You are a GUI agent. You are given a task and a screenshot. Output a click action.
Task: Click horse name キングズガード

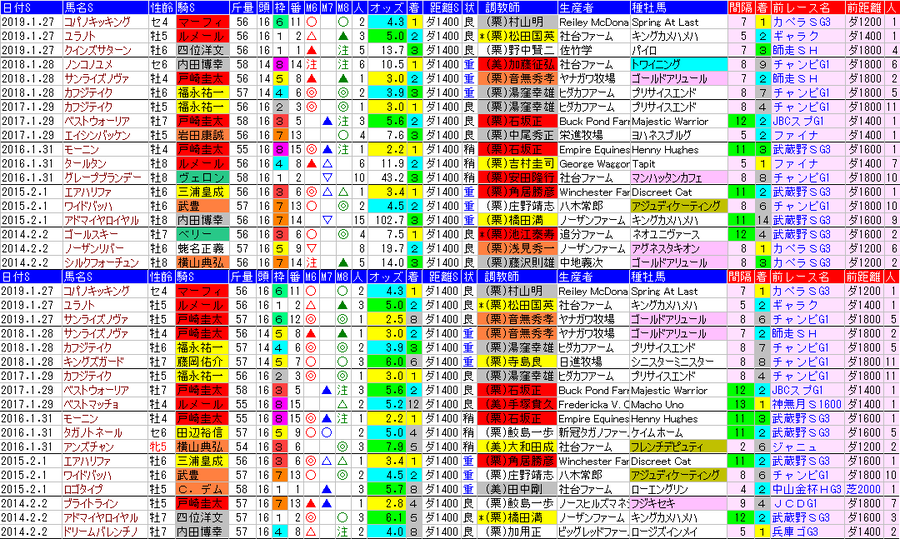94,362
